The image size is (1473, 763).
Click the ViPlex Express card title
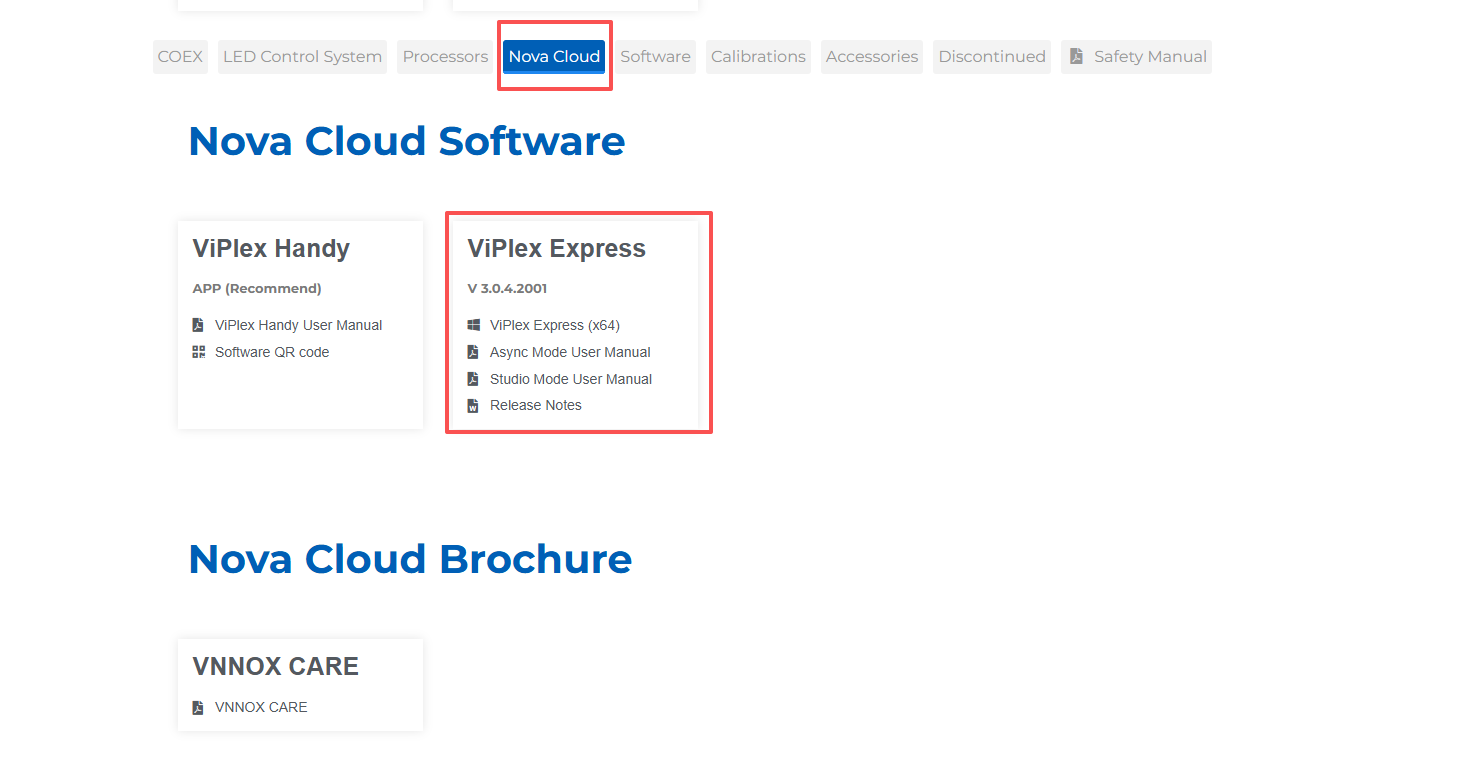pos(557,249)
